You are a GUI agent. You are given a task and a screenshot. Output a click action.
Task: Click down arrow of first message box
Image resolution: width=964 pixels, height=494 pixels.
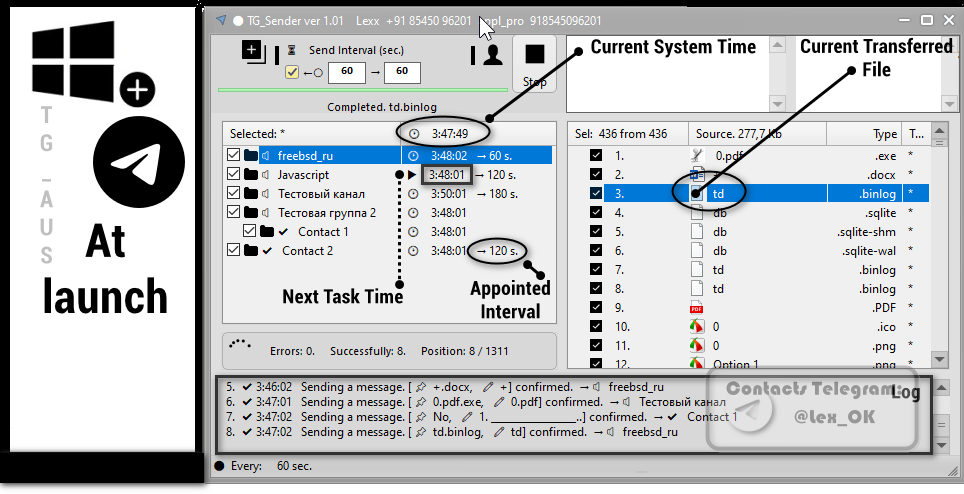click(778, 104)
